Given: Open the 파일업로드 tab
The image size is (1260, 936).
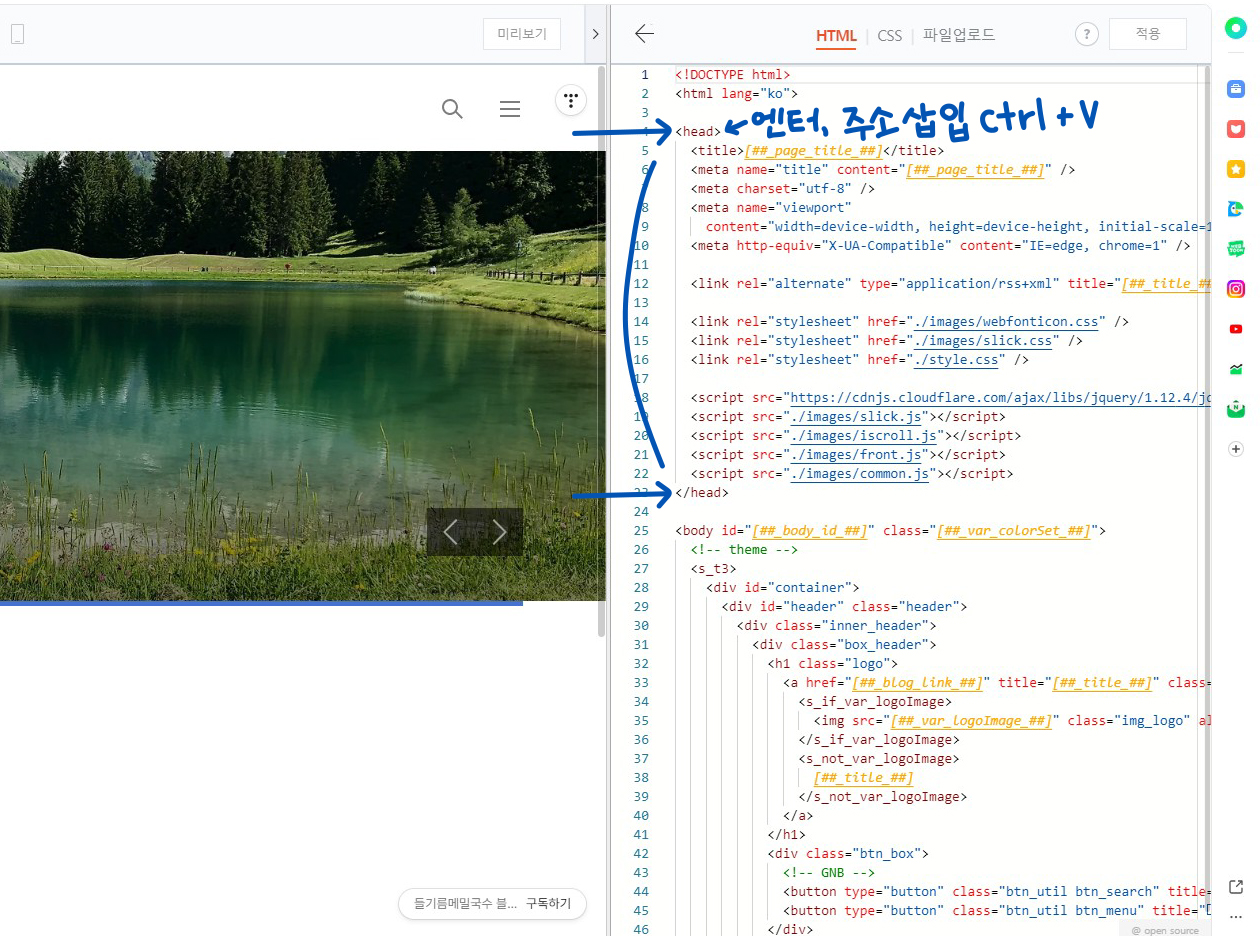Looking at the screenshot, I should [959, 35].
